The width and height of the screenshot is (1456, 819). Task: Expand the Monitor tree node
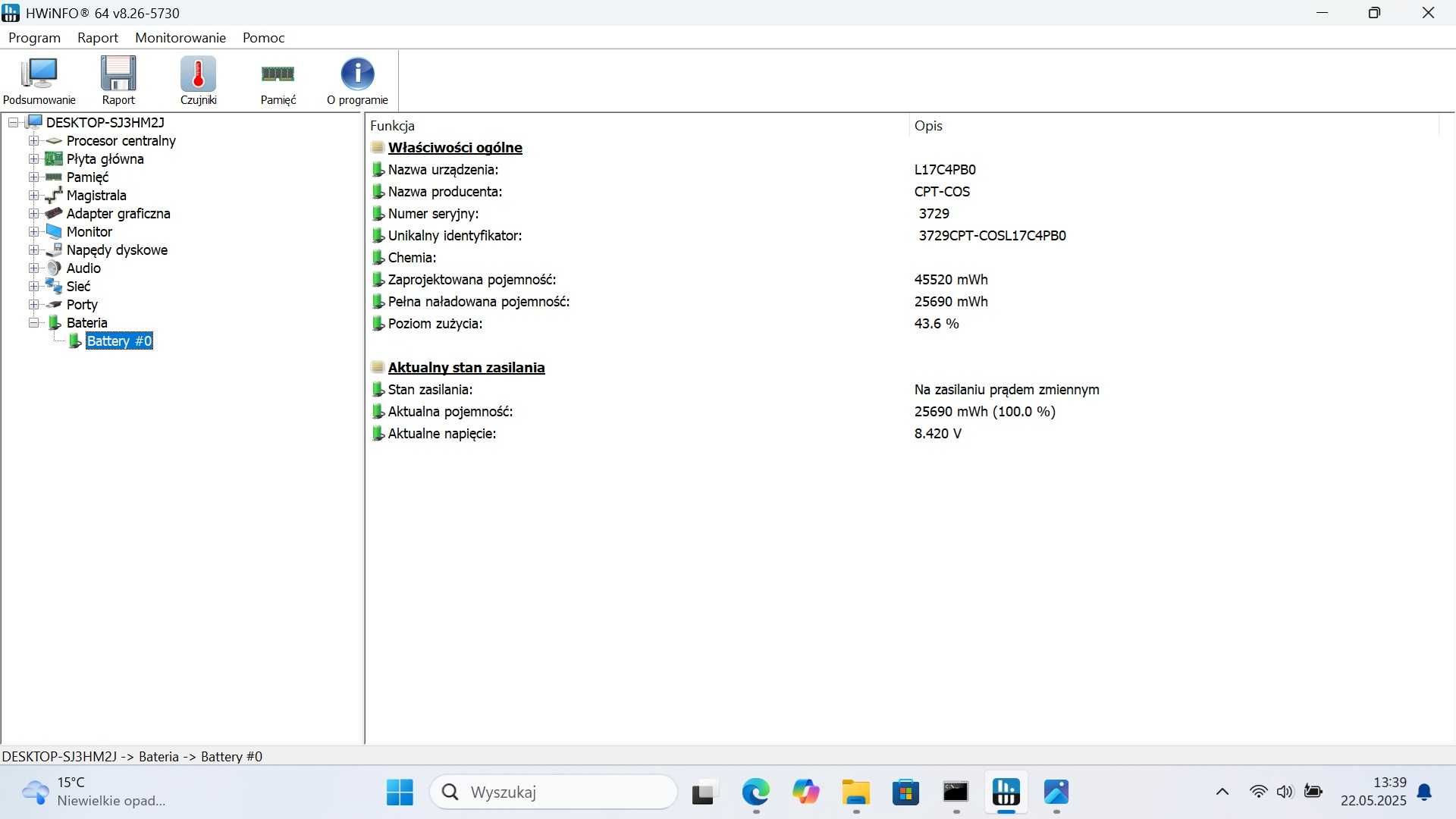click(33, 231)
